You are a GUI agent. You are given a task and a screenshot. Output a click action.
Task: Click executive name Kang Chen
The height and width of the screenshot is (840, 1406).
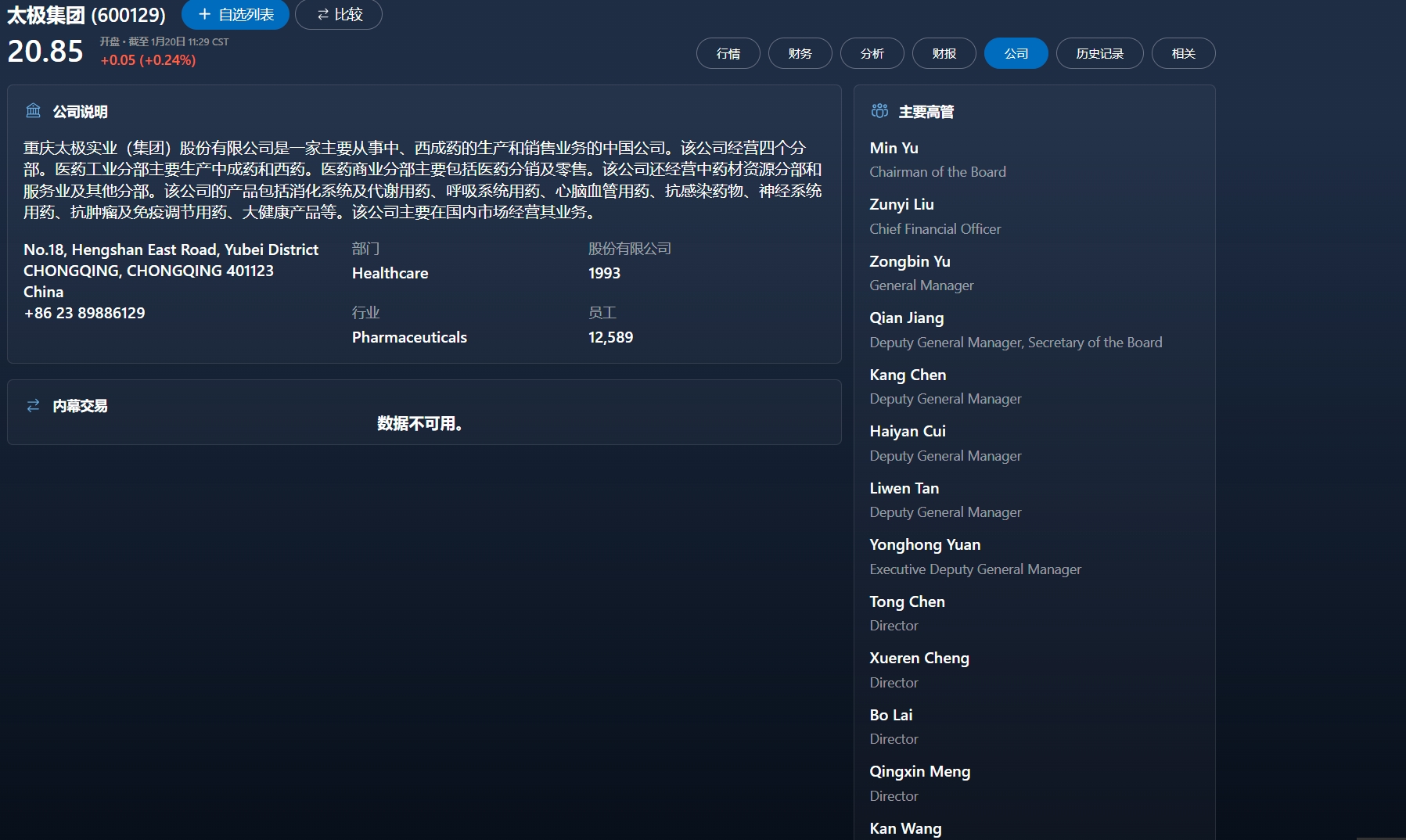pos(908,375)
